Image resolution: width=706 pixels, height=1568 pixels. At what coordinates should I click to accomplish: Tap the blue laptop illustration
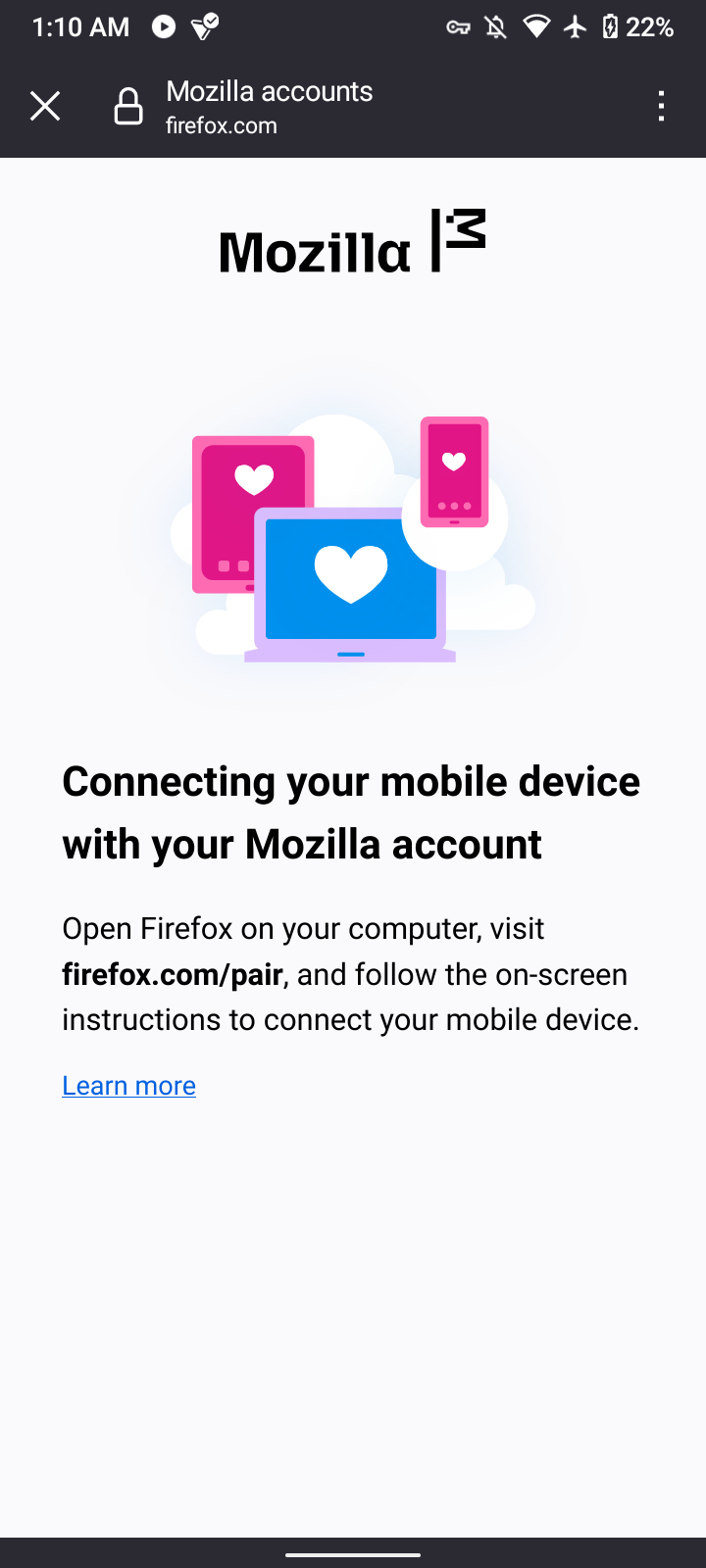click(350, 585)
